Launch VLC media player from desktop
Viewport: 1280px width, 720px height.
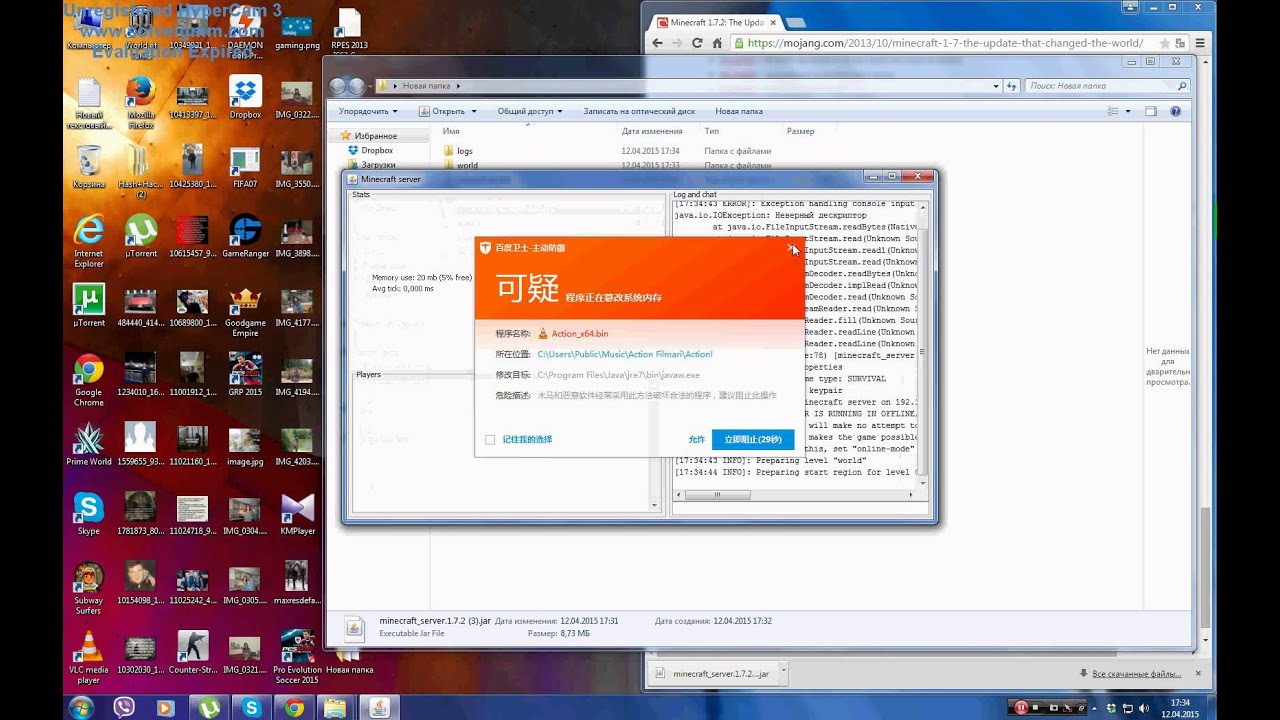pyautogui.click(x=89, y=658)
